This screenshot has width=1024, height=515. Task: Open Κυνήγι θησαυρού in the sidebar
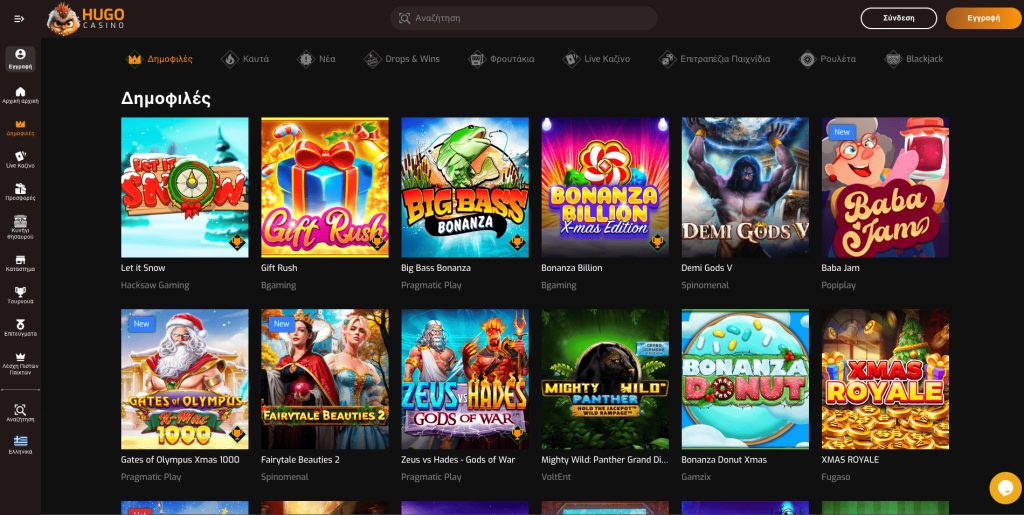point(20,227)
